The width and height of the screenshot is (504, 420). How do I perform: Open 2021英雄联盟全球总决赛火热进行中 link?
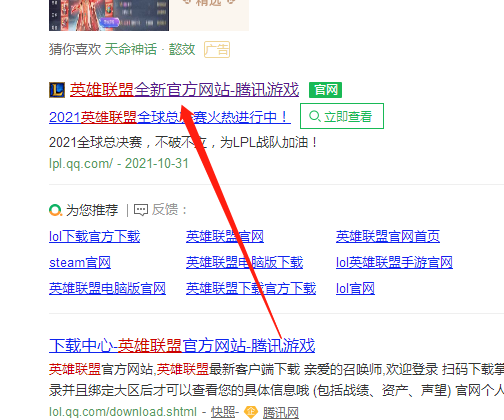click(x=170, y=117)
